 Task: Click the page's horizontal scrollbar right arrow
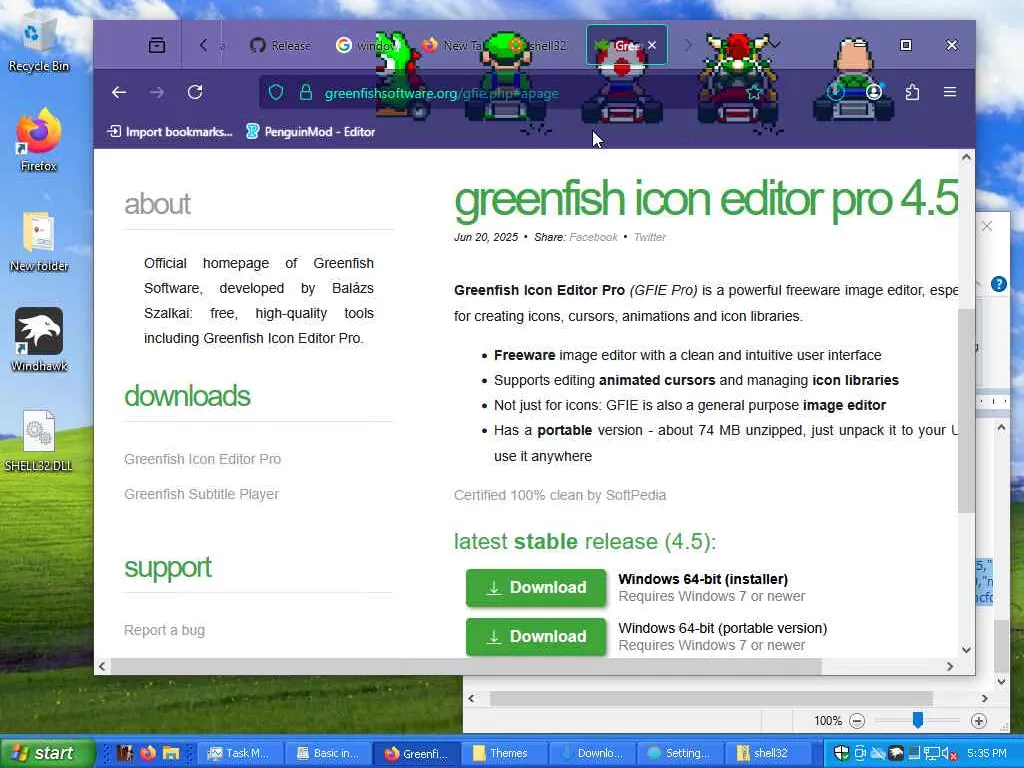[950, 667]
